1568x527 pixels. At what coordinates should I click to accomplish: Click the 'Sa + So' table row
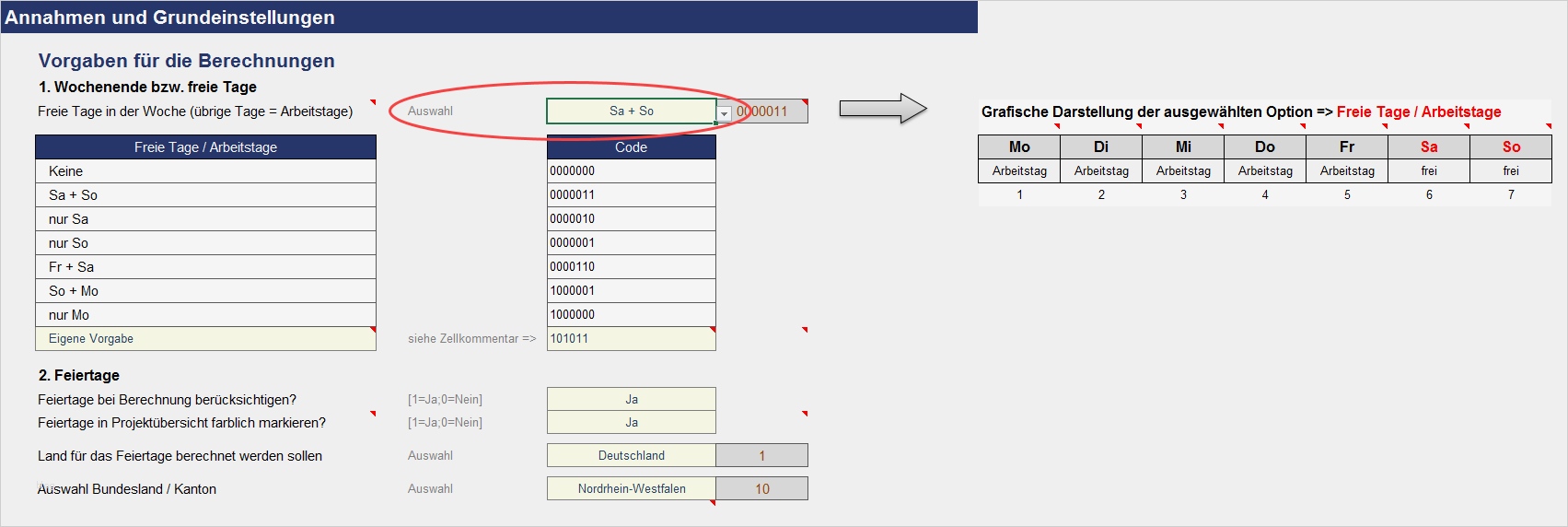pyautogui.click(x=205, y=194)
